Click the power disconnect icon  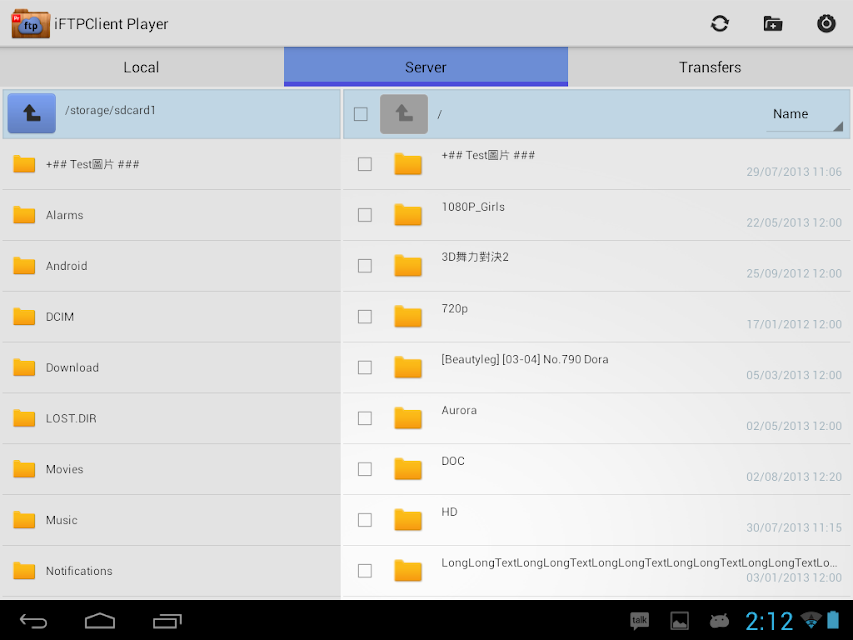tap(826, 23)
